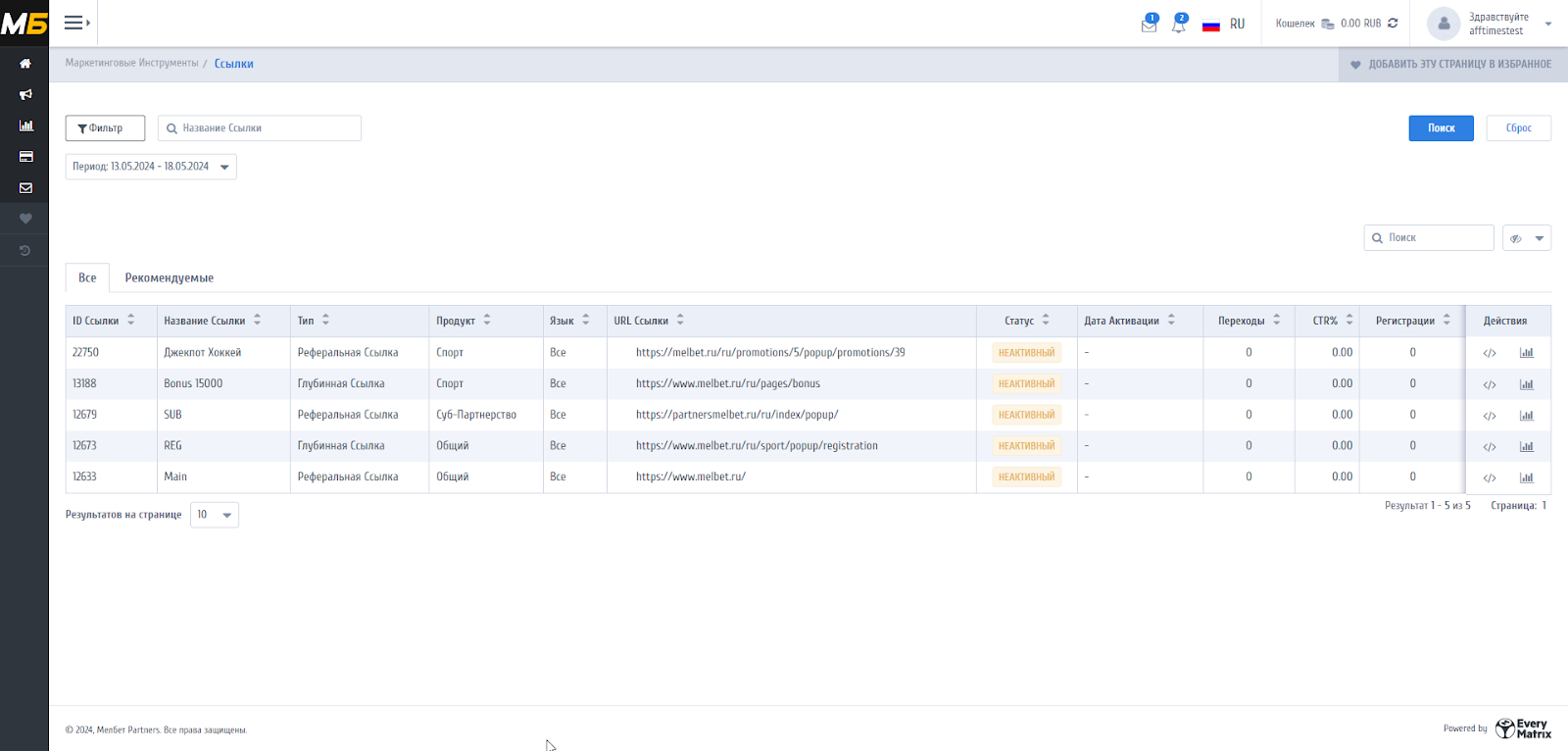Click the Ссылки breadcrumb
Viewport: 1568px width, 751px height.
[x=234, y=64]
